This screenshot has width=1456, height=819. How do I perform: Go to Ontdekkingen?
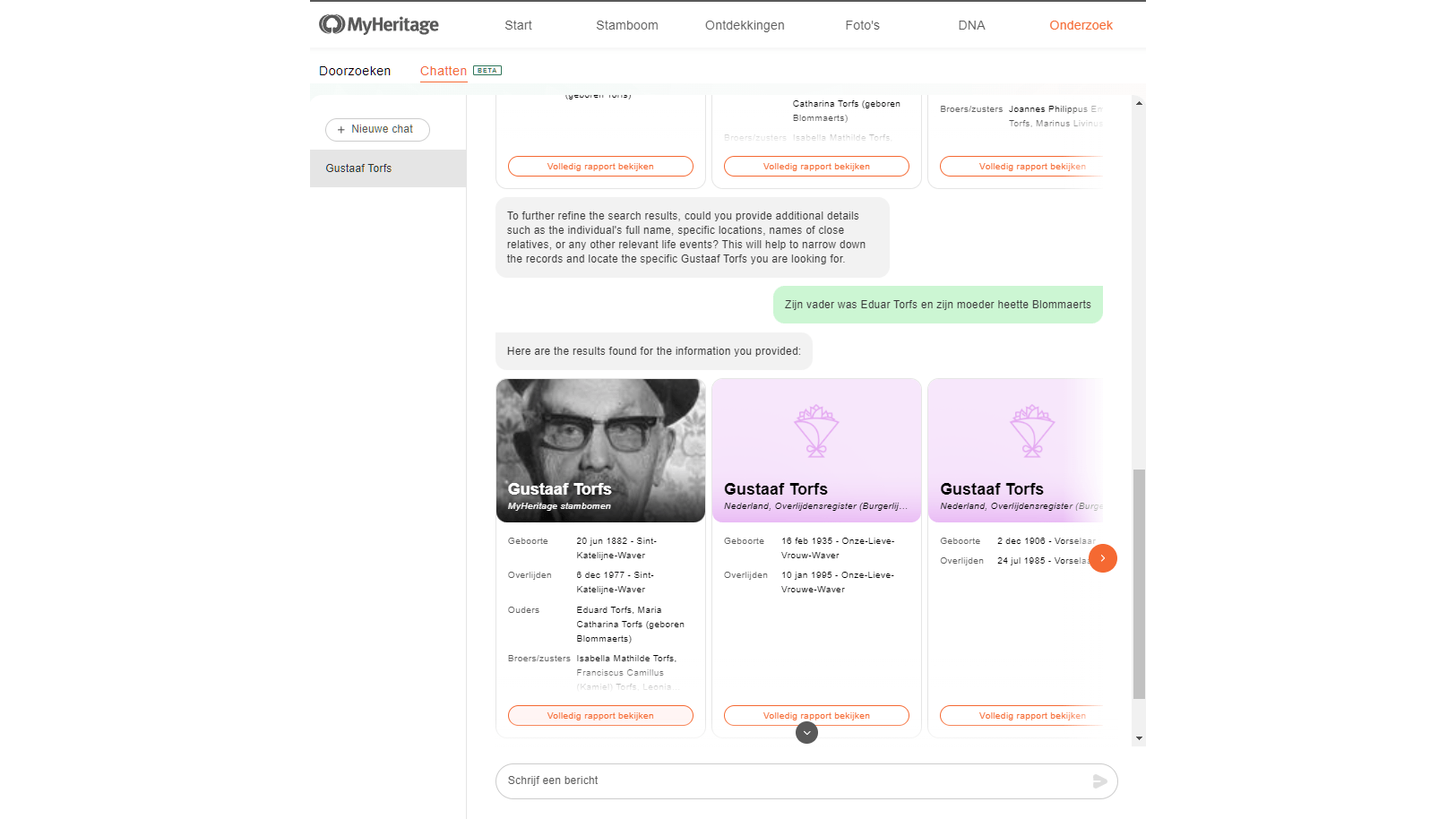pyautogui.click(x=745, y=25)
